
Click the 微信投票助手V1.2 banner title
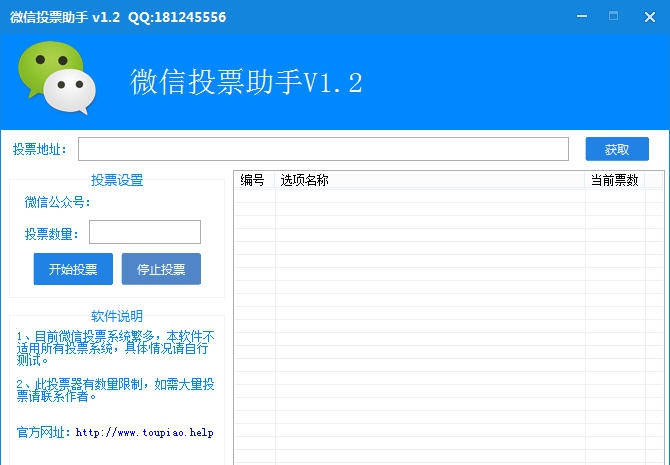coord(247,82)
